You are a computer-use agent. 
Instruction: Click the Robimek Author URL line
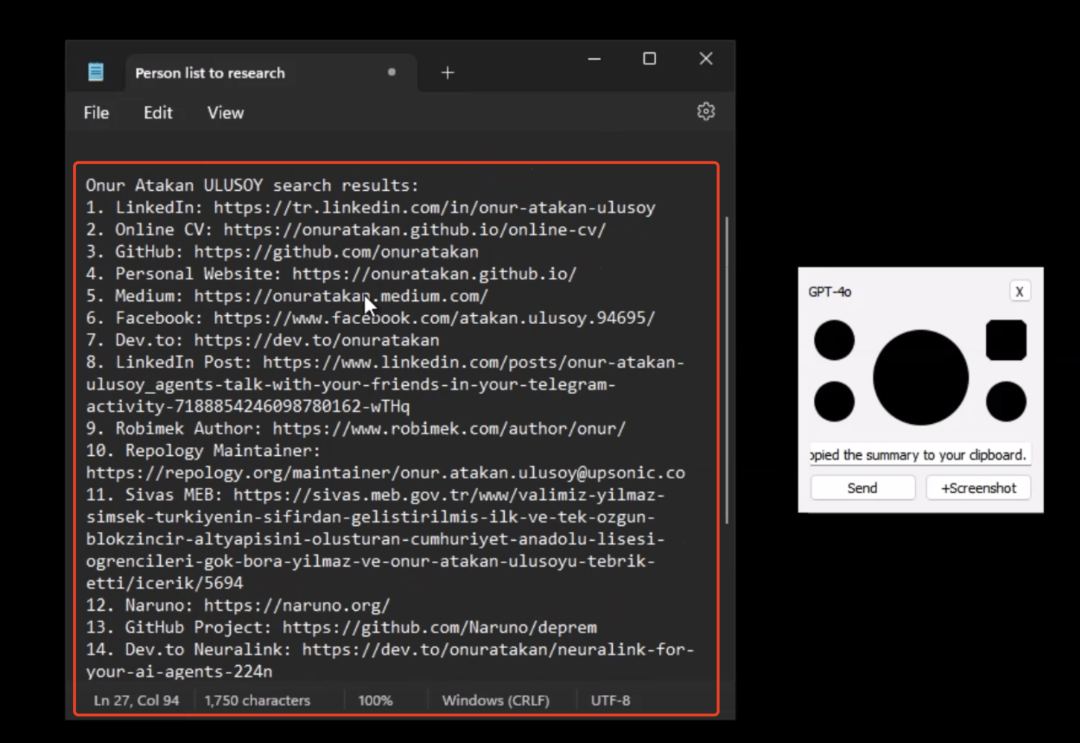(x=356, y=428)
